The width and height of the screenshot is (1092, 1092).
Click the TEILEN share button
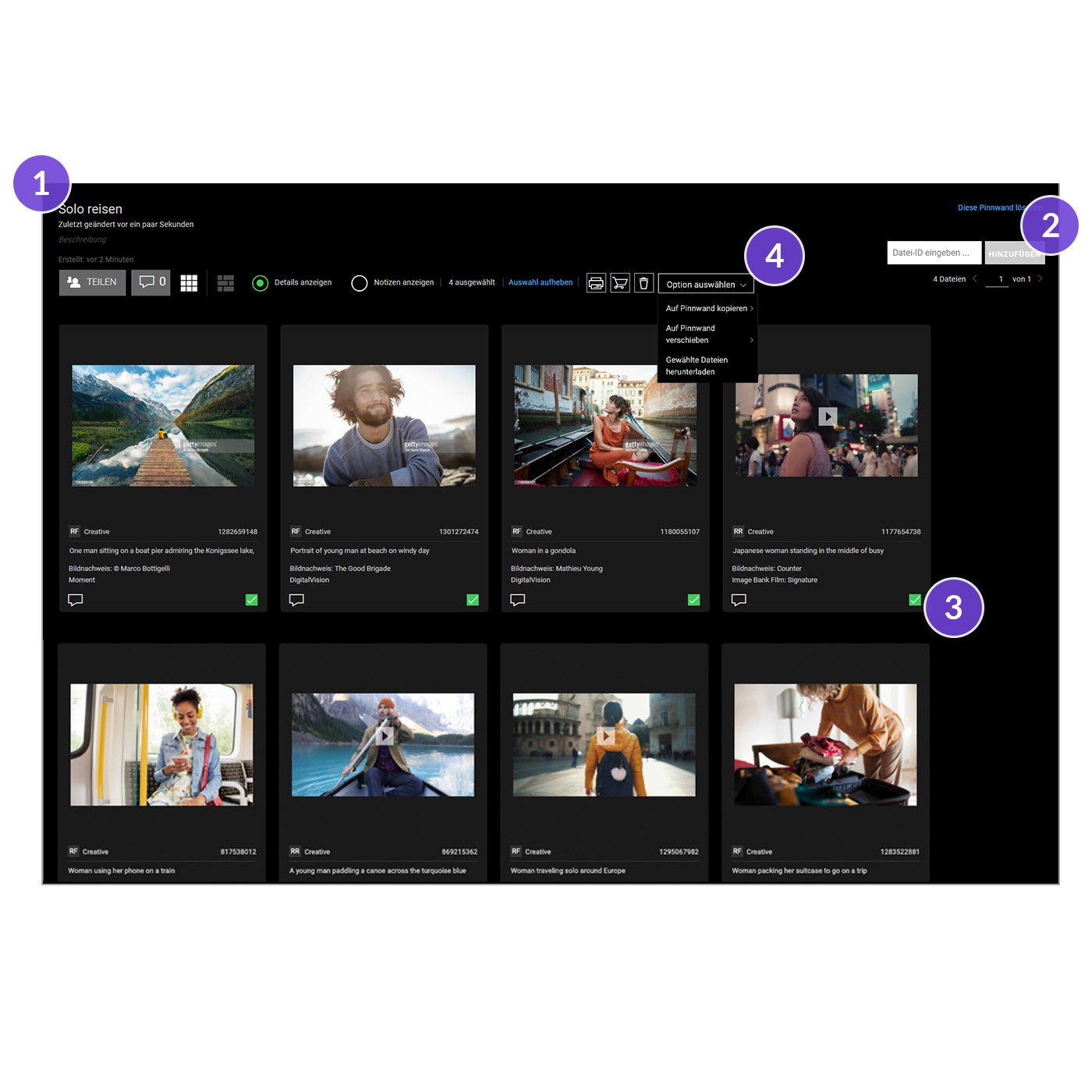(92, 282)
